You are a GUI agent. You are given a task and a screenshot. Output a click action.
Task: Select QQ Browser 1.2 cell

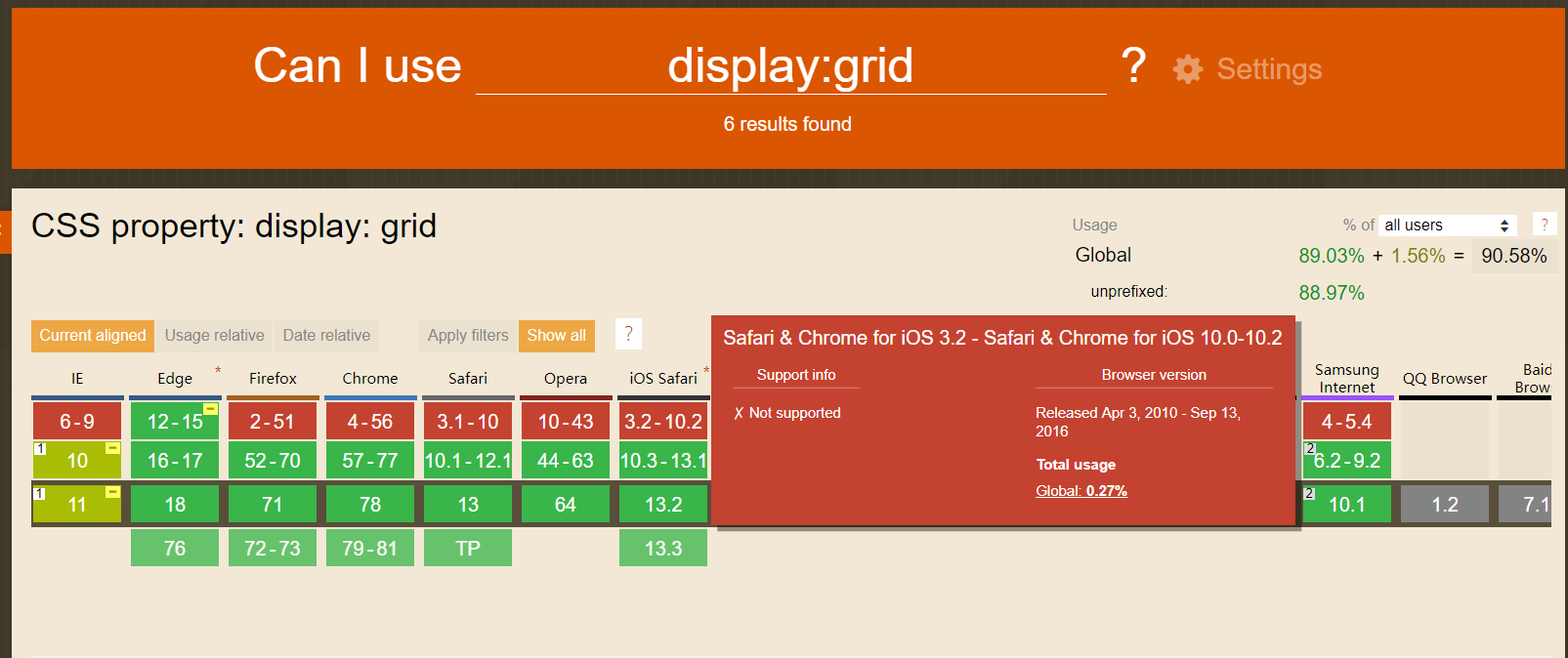pos(1445,505)
